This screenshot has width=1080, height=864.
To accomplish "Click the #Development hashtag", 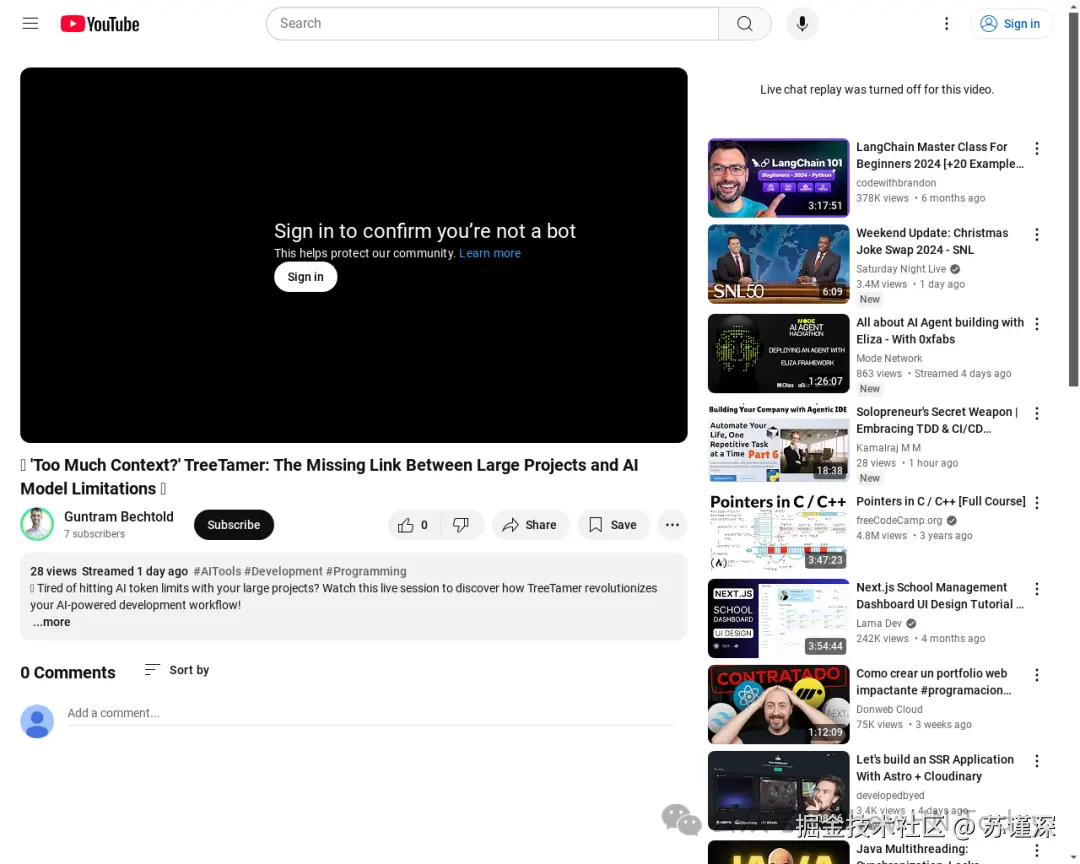I will point(283,571).
